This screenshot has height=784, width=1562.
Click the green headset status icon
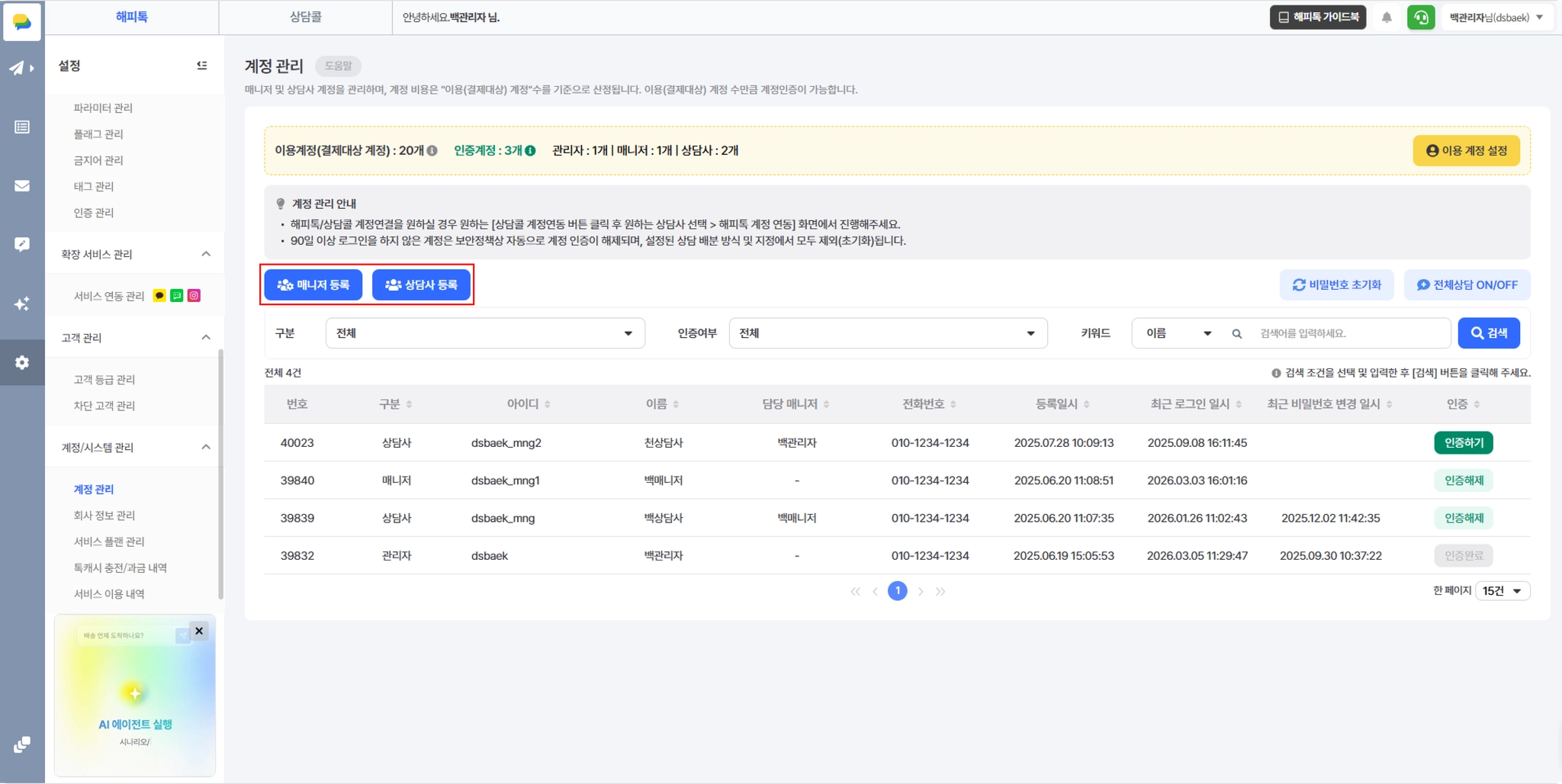point(1421,18)
